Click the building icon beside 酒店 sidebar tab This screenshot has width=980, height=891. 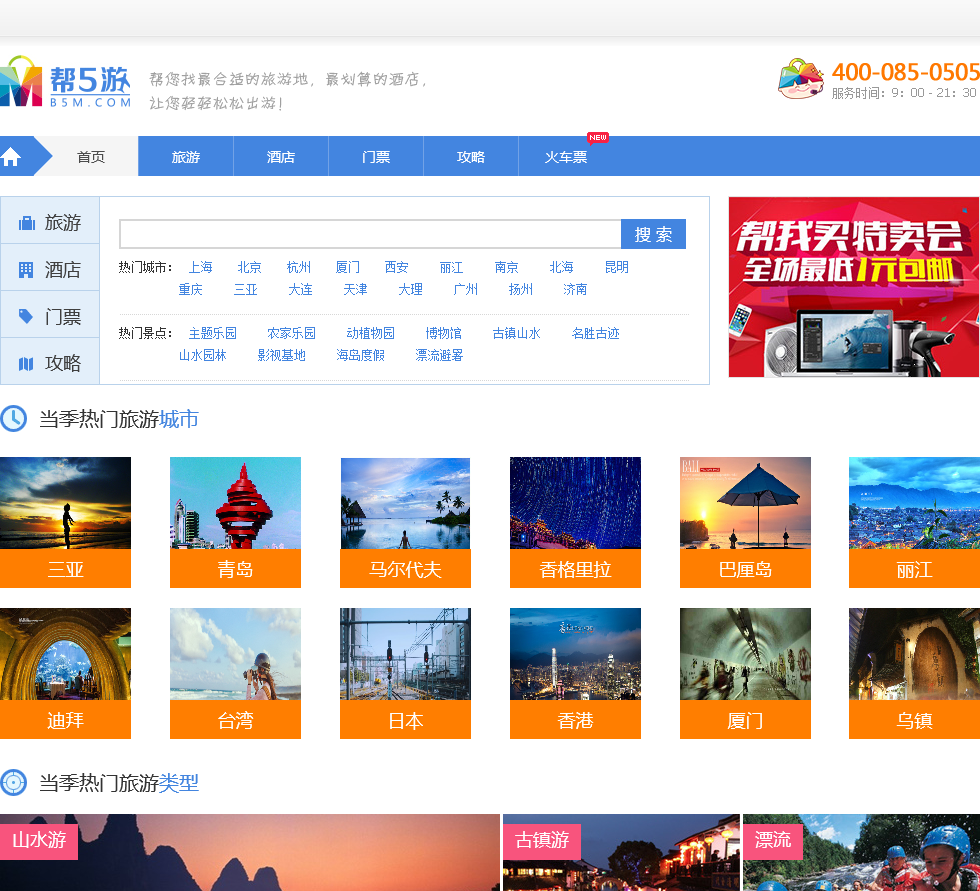26,270
